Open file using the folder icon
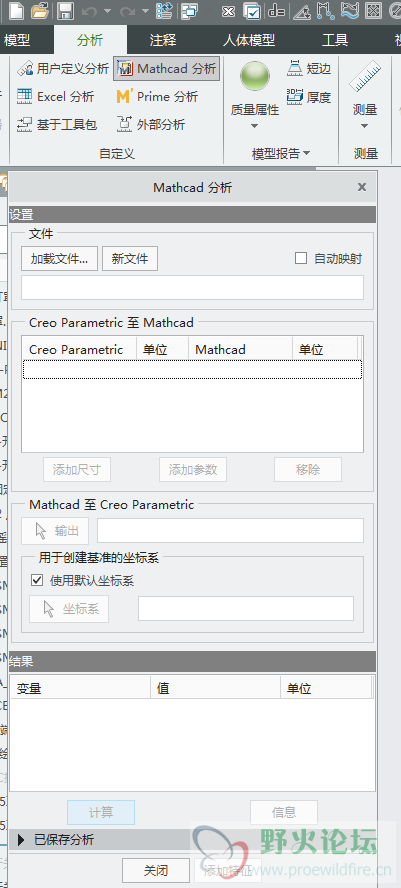 click(40, 10)
